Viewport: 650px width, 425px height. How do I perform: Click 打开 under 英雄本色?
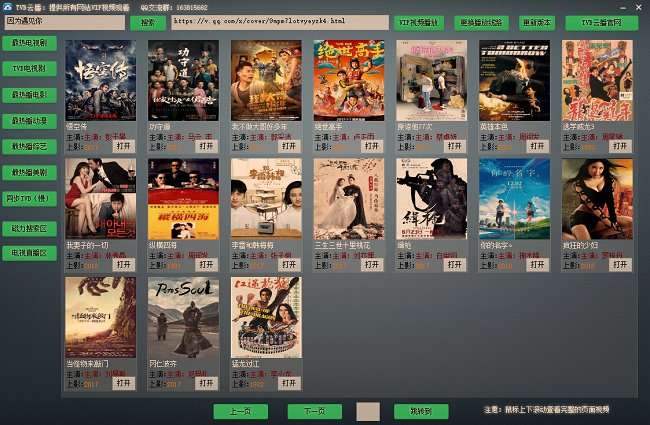[538, 146]
